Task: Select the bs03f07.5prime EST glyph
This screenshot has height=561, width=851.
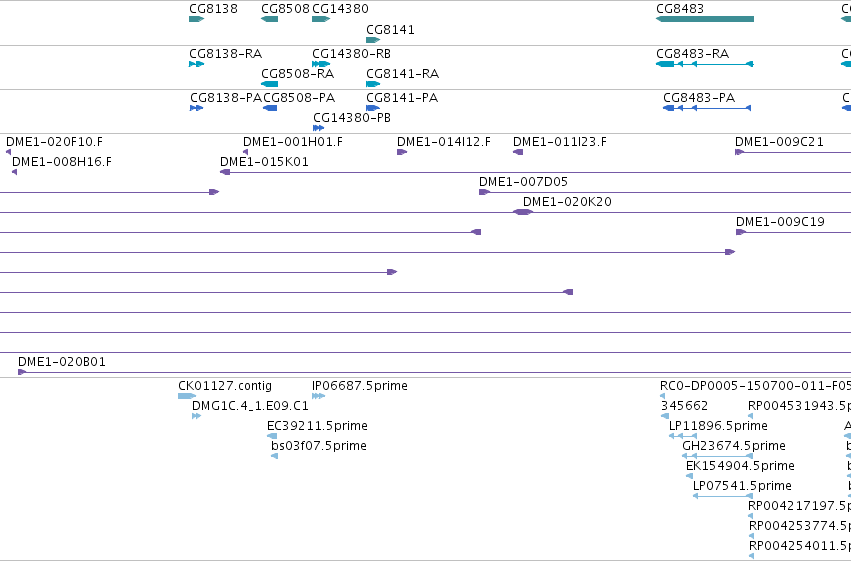Action: (275, 456)
